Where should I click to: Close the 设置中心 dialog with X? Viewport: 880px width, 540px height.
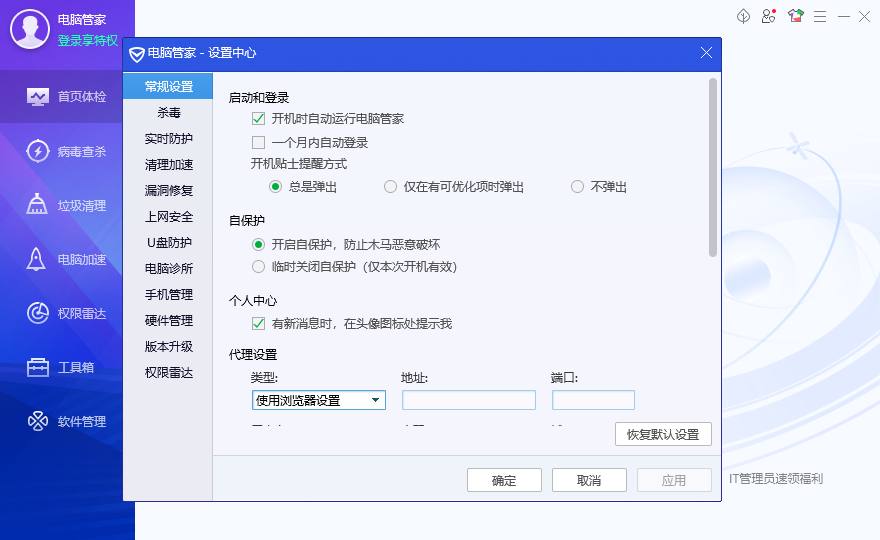click(707, 53)
